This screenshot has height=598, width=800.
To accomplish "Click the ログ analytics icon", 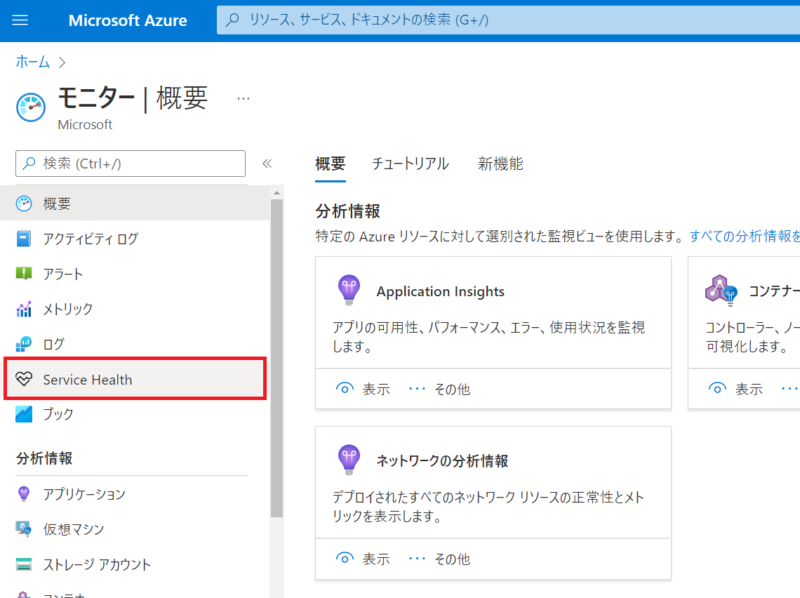I will pos(23,344).
